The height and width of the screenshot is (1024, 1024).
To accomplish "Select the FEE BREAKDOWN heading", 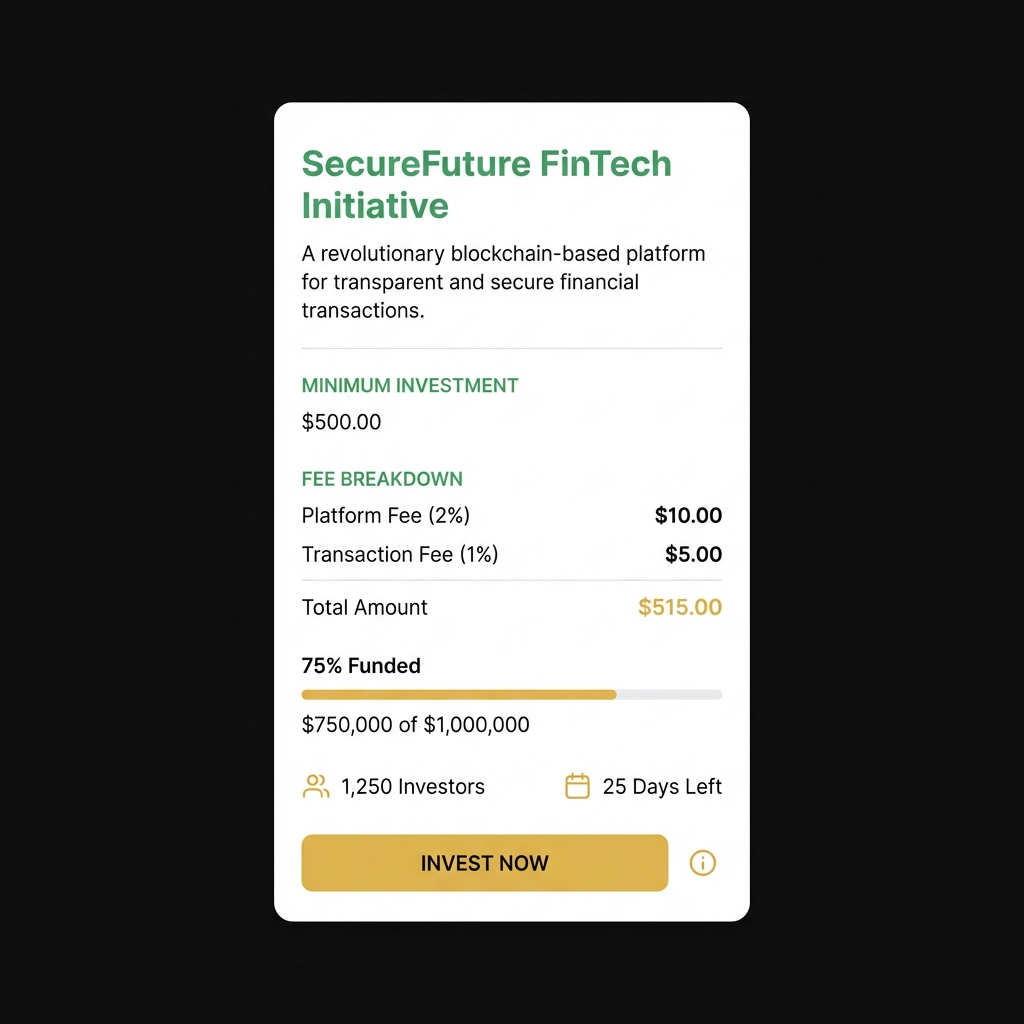I will 382,479.
